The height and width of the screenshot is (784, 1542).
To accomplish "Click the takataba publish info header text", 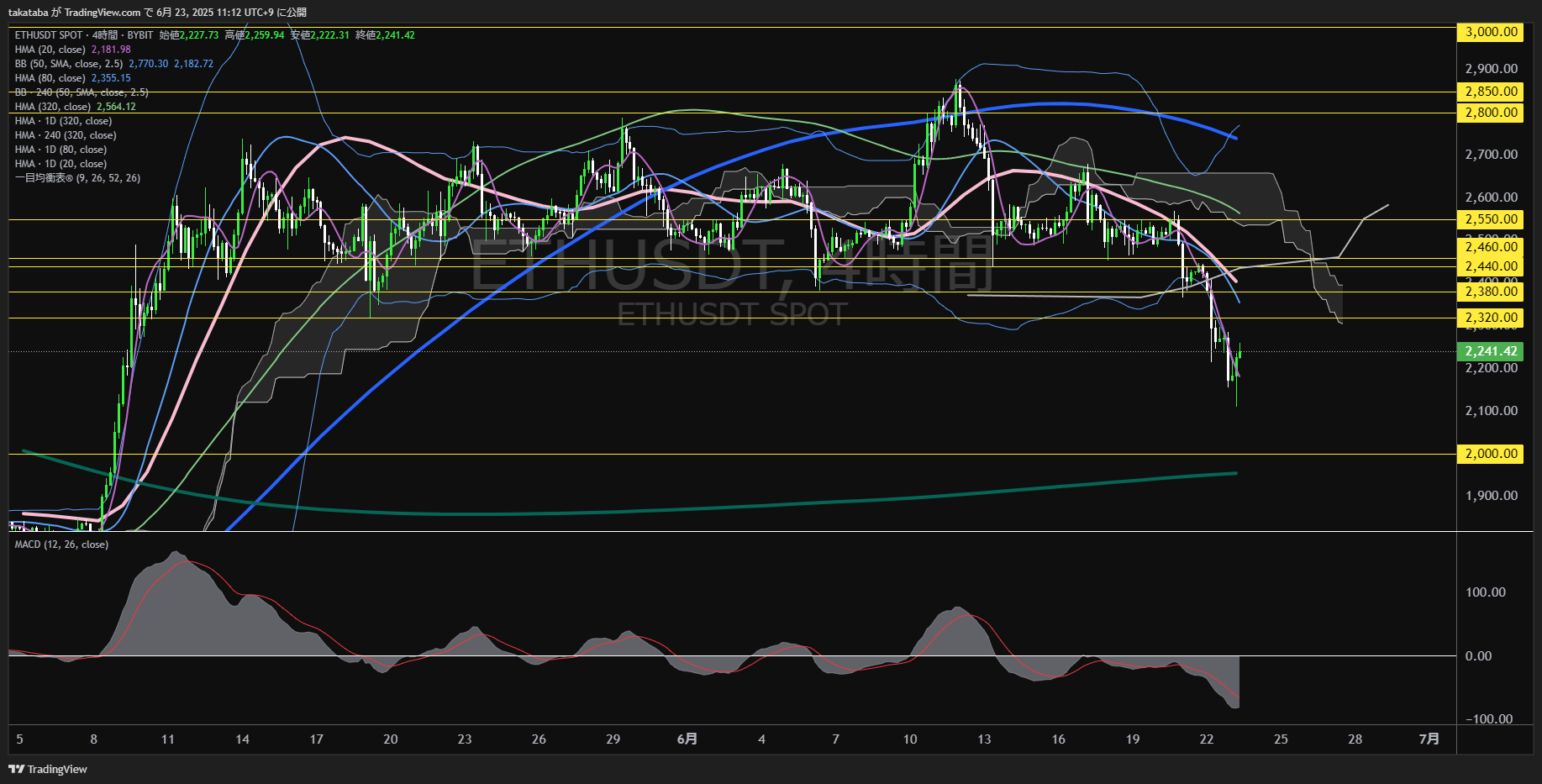I will coord(157,12).
